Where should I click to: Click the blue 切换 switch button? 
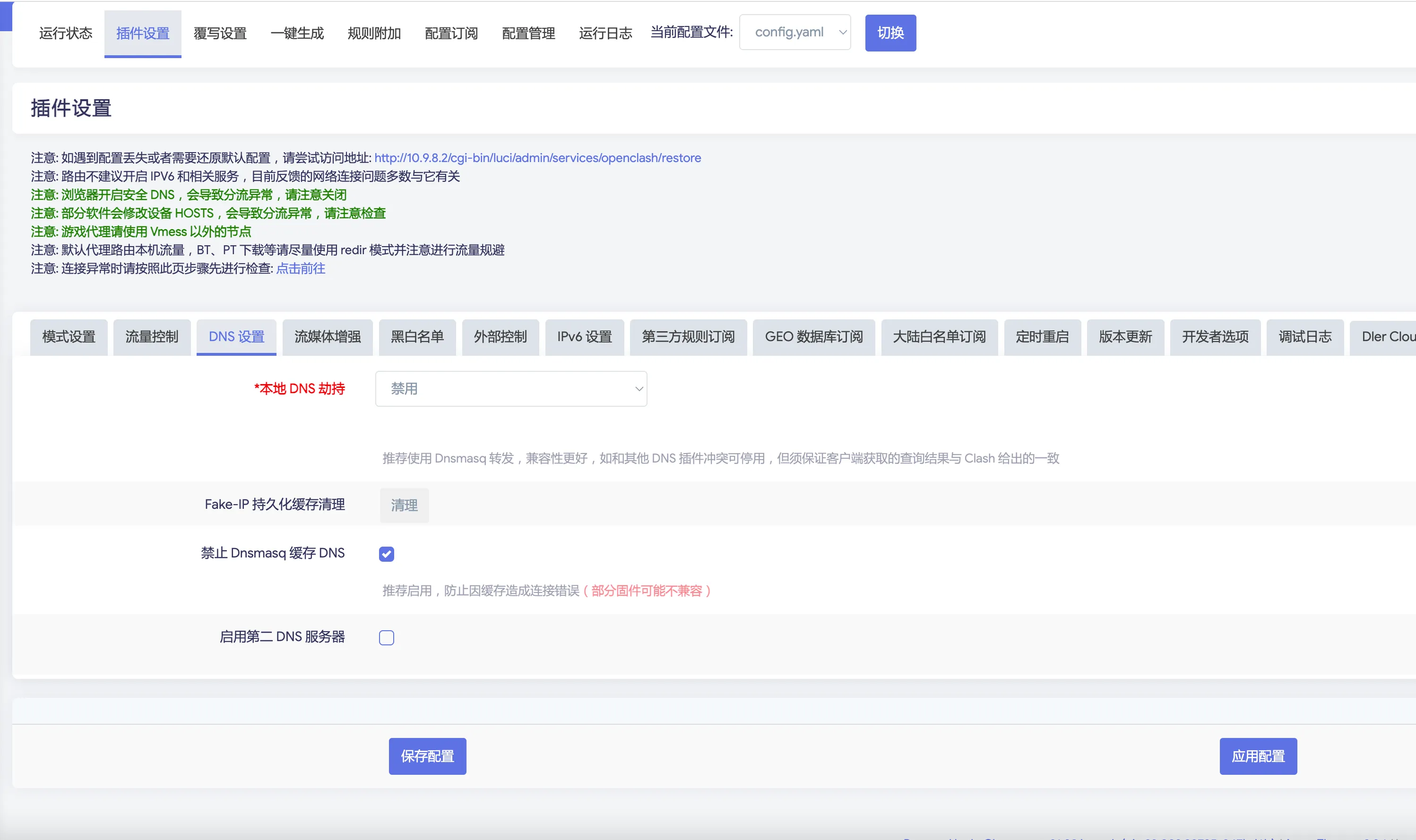click(890, 33)
